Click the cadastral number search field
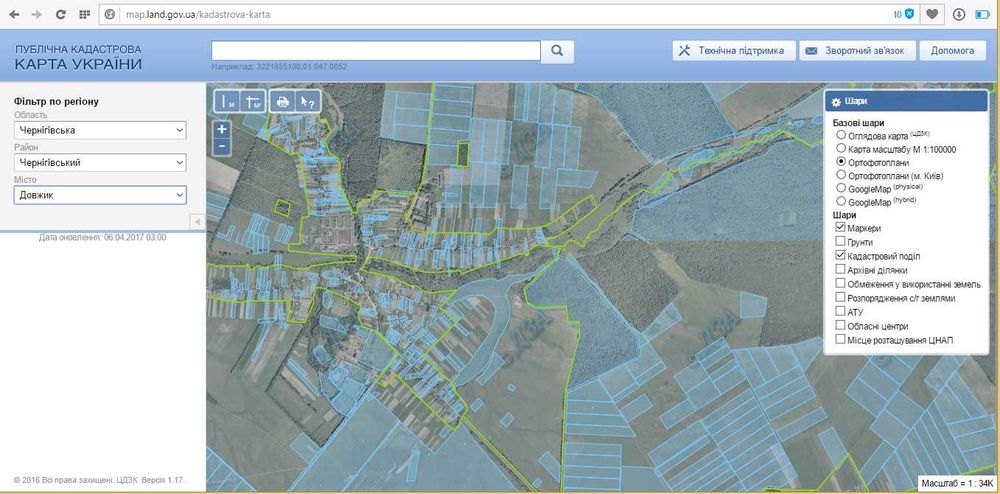Image resolution: width=1000 pixels, height=494 pixels. 376,51
